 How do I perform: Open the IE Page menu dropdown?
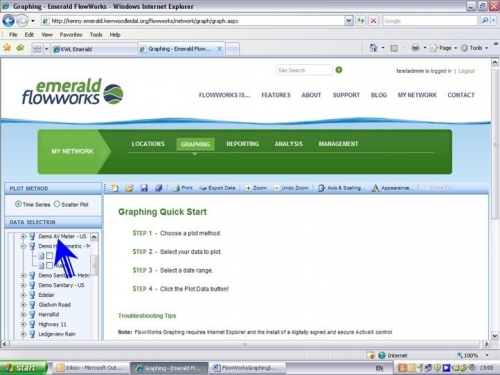click(x=456, y=48)
